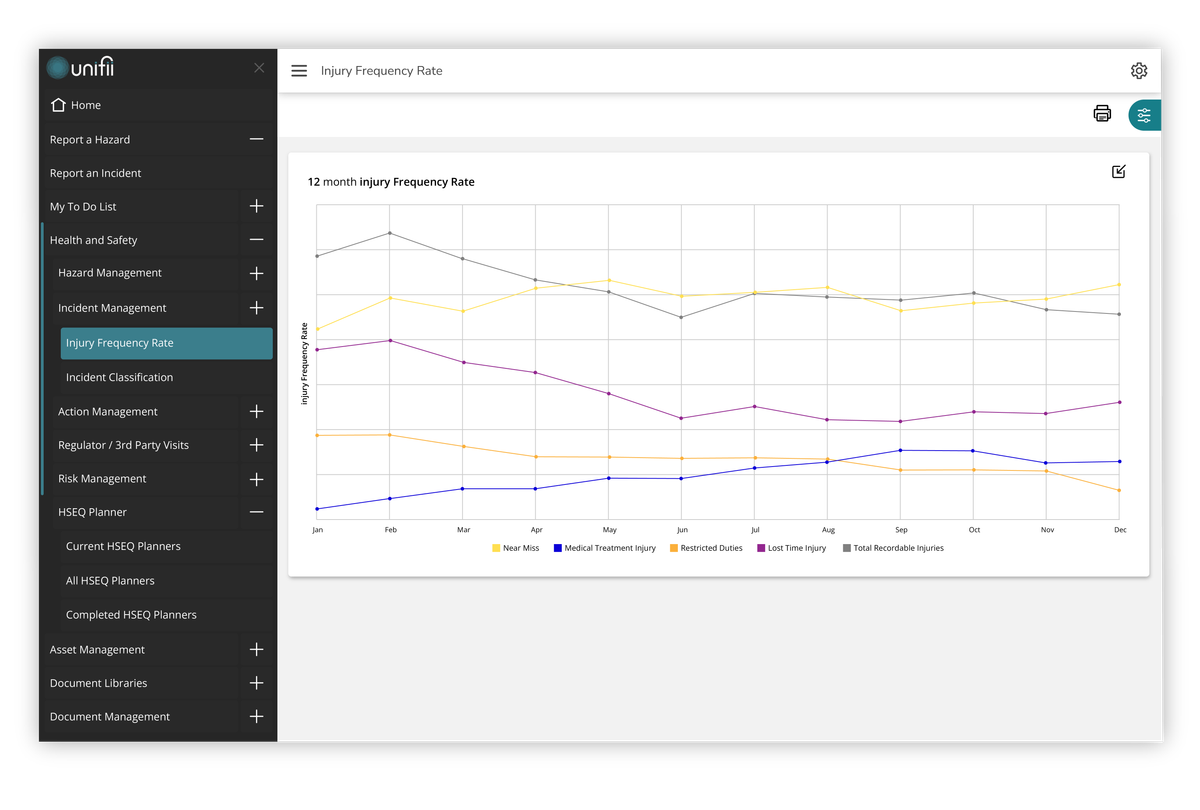1200x810 pixels.
Task: Open settings via the gear icon
Action: [1139, 71]
